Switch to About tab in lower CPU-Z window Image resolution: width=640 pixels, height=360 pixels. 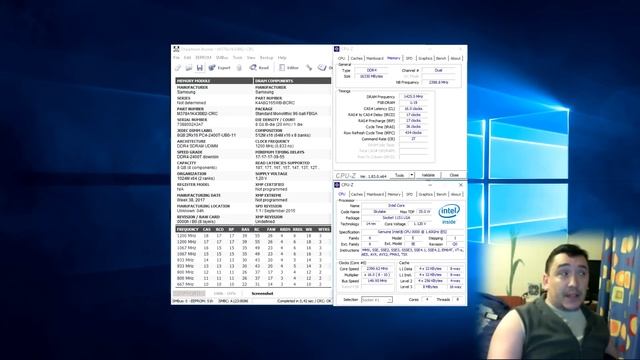point(456,194)
